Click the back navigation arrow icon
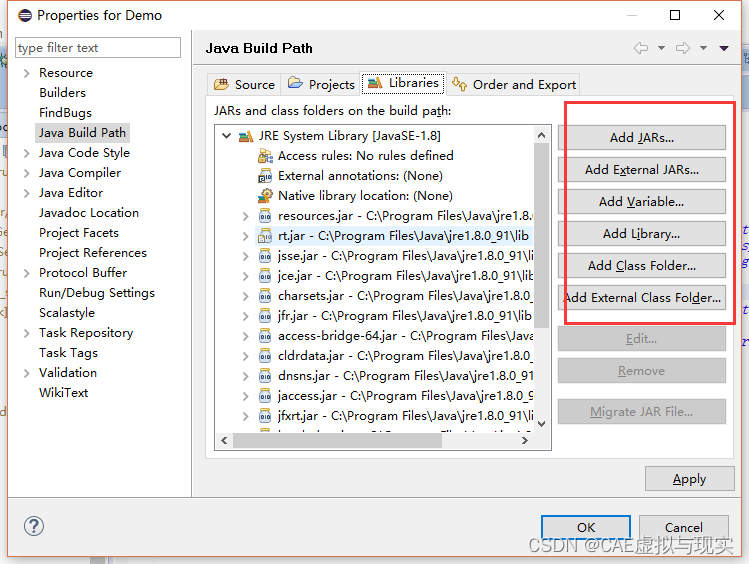 [x=641, y=48]
